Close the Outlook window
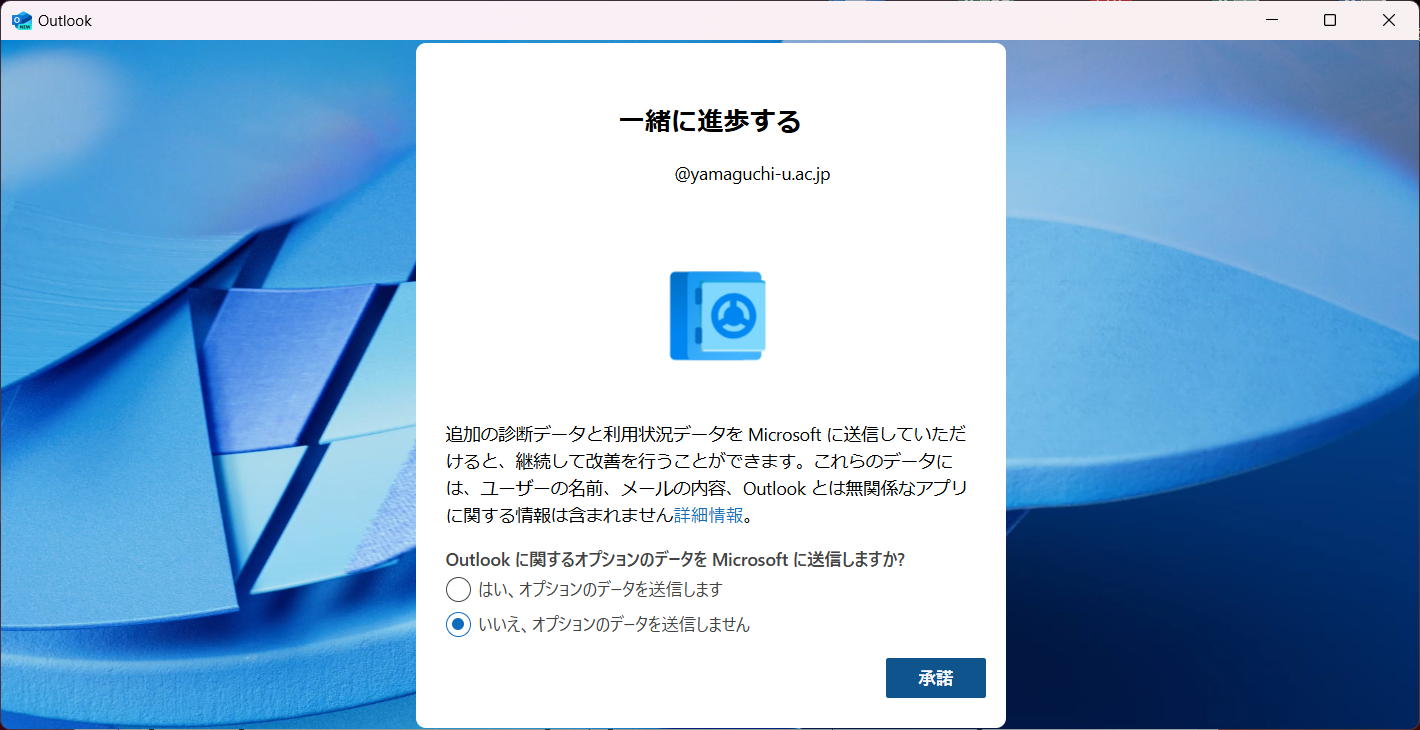This screenshot has height=730, width=1420. pyautogui.click(x=1389, y=20)
